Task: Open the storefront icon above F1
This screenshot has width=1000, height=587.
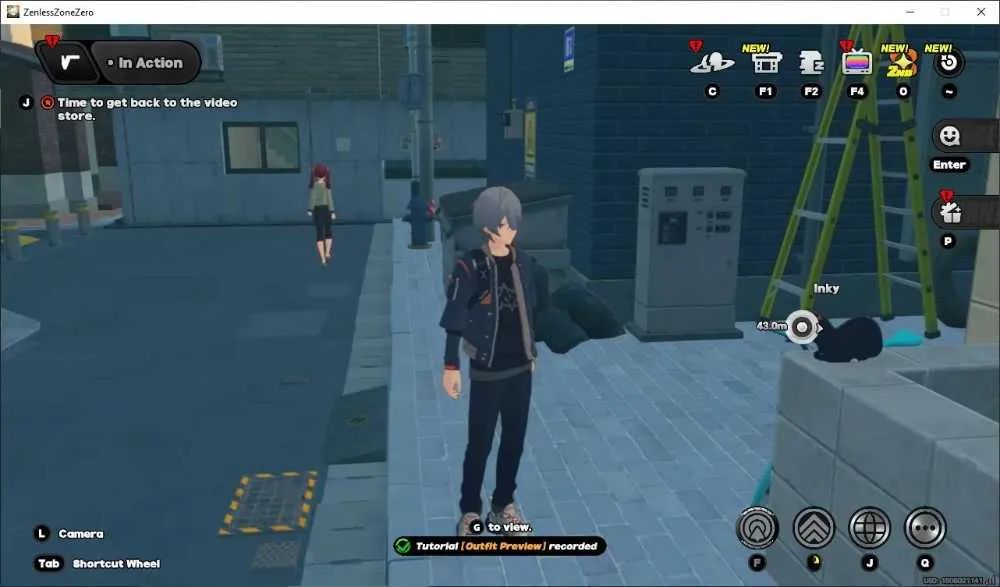Action: tap(765, 63)
